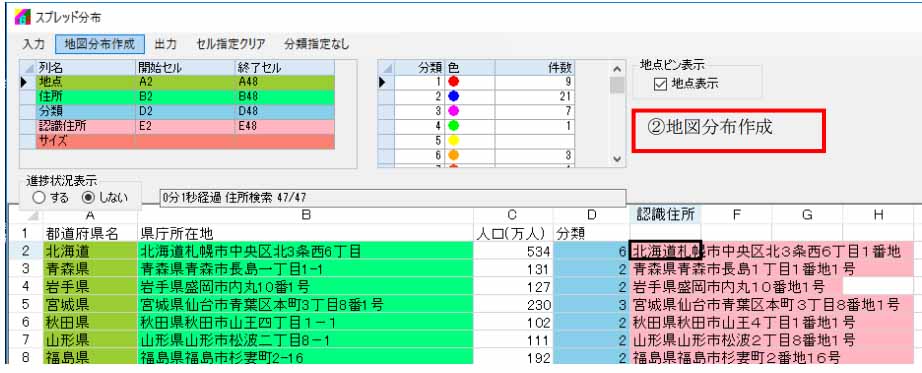Select spreadsheet column header C
Image resolution: width=922 pixels, height=373 pixels.
point(513,215)
